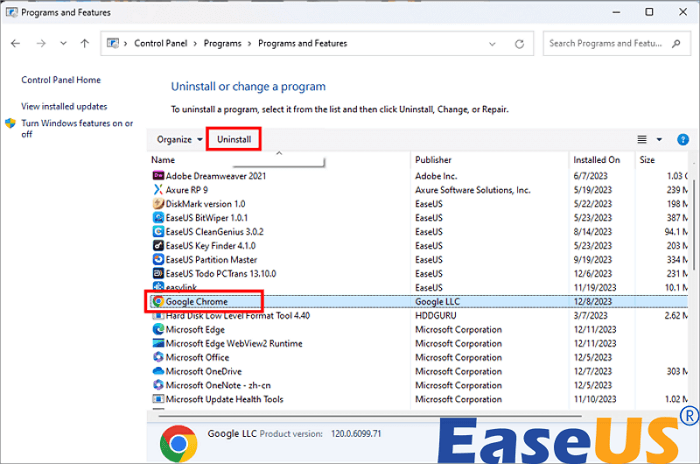The height and width of the screenshot is (464, 700).
Task: Minimize the Programs and Features window
Action: click(x=617, y=12)
